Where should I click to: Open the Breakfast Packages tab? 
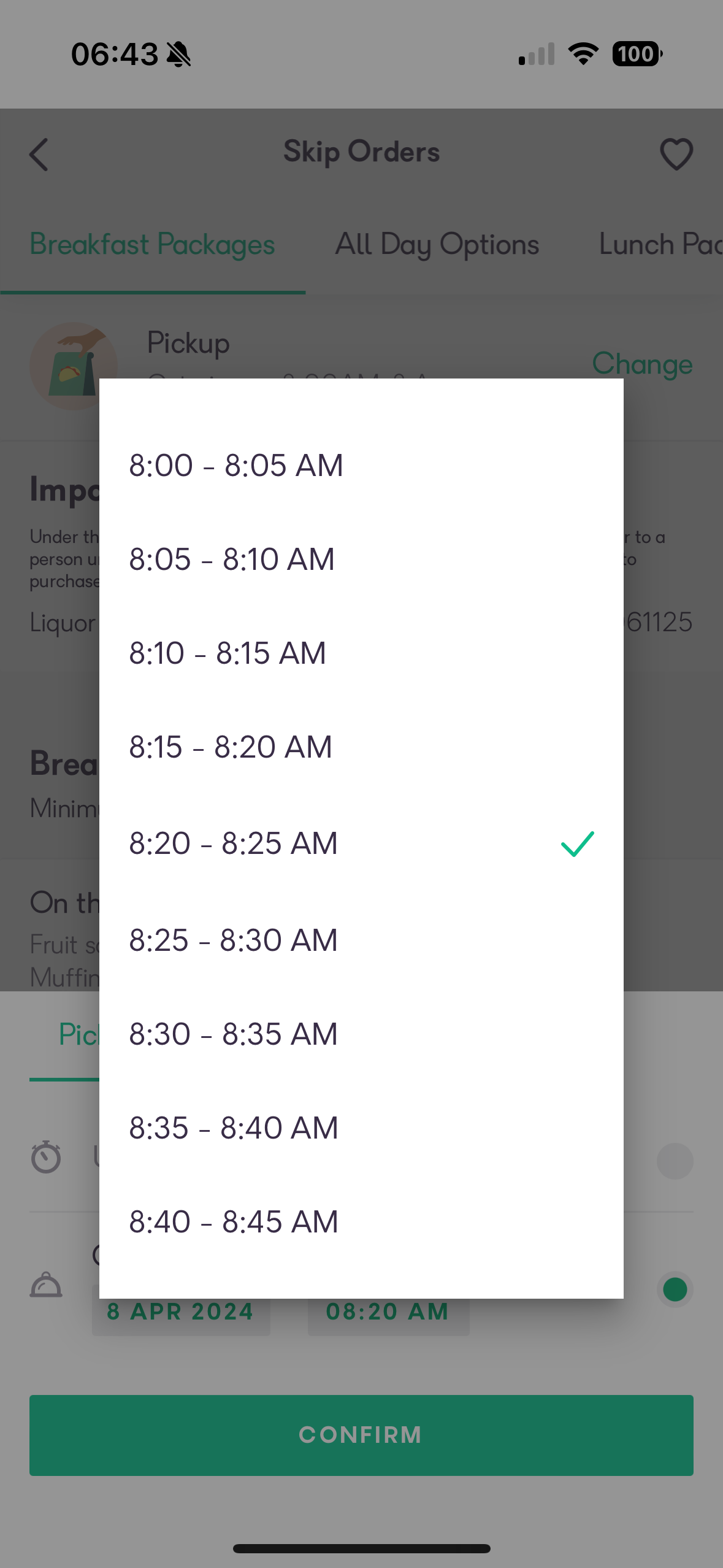pos(152,244)
